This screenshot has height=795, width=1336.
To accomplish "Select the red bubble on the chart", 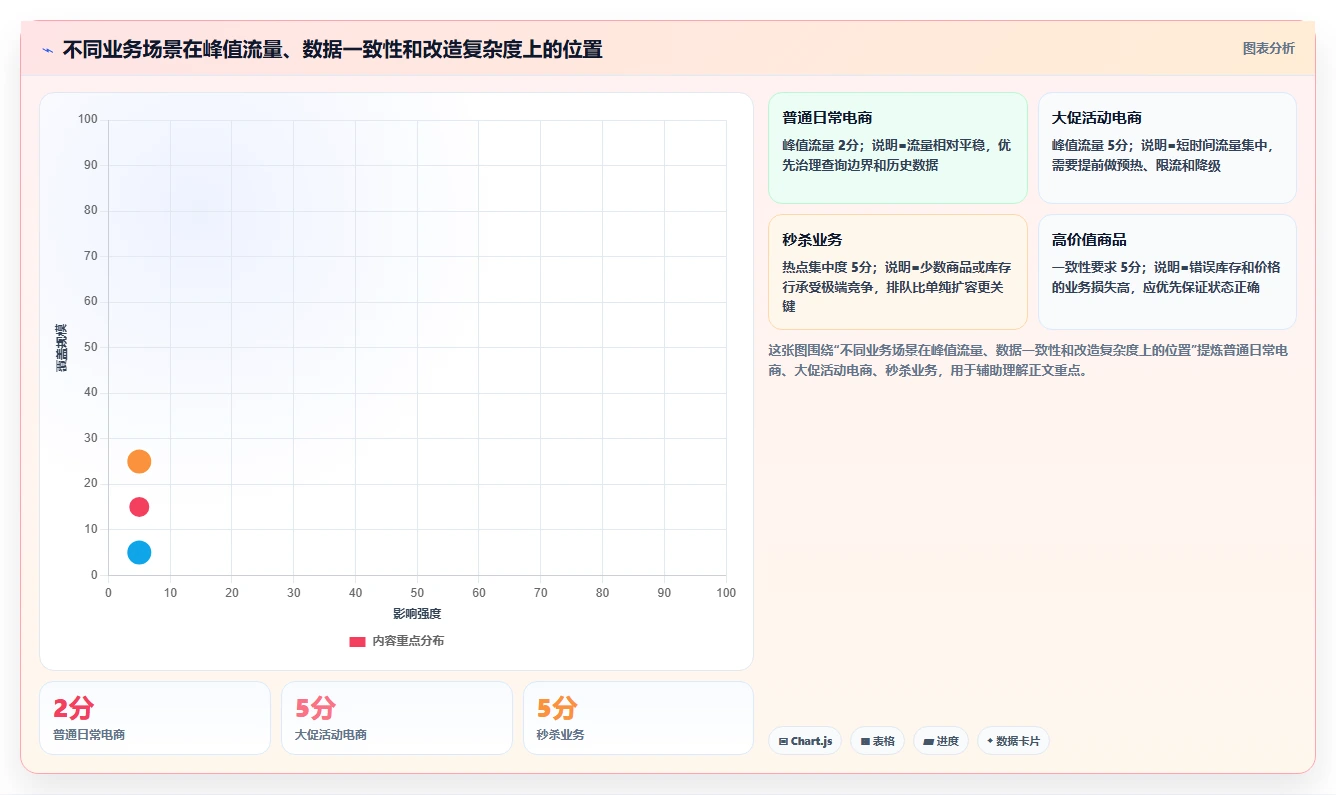I will 139,507.
